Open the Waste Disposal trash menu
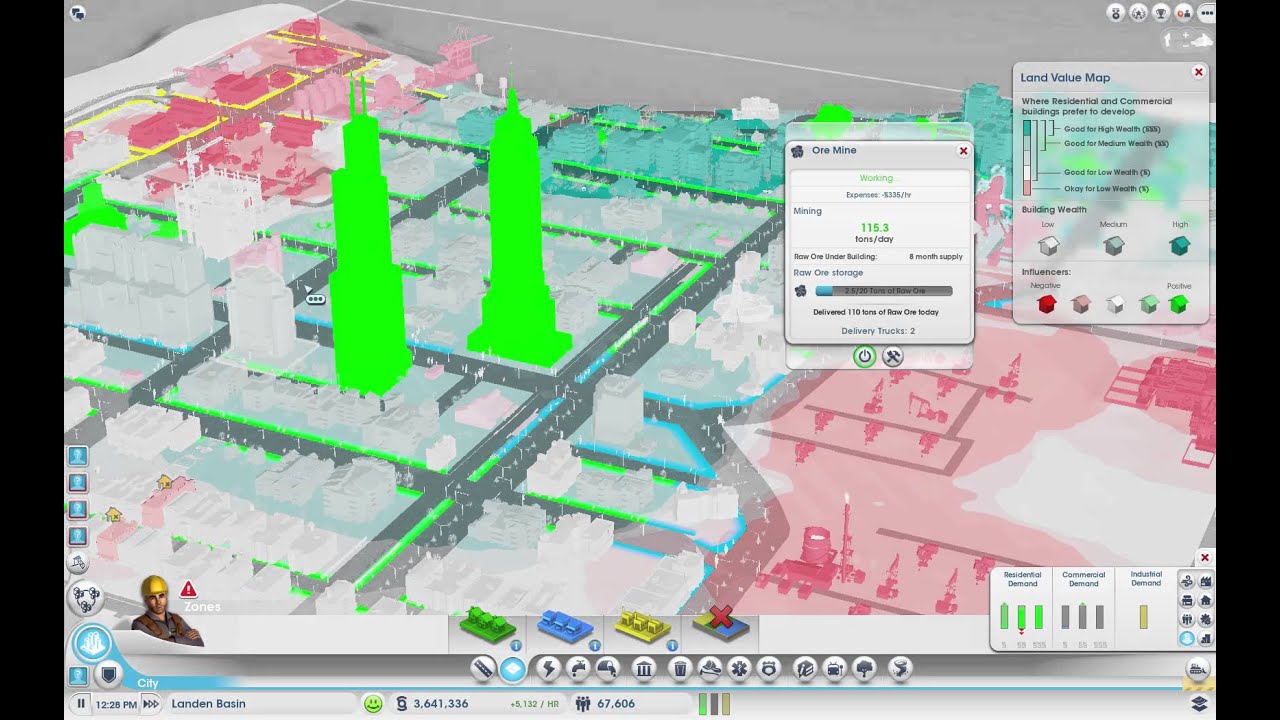The image size is (1280, 720). pos(680,668)
